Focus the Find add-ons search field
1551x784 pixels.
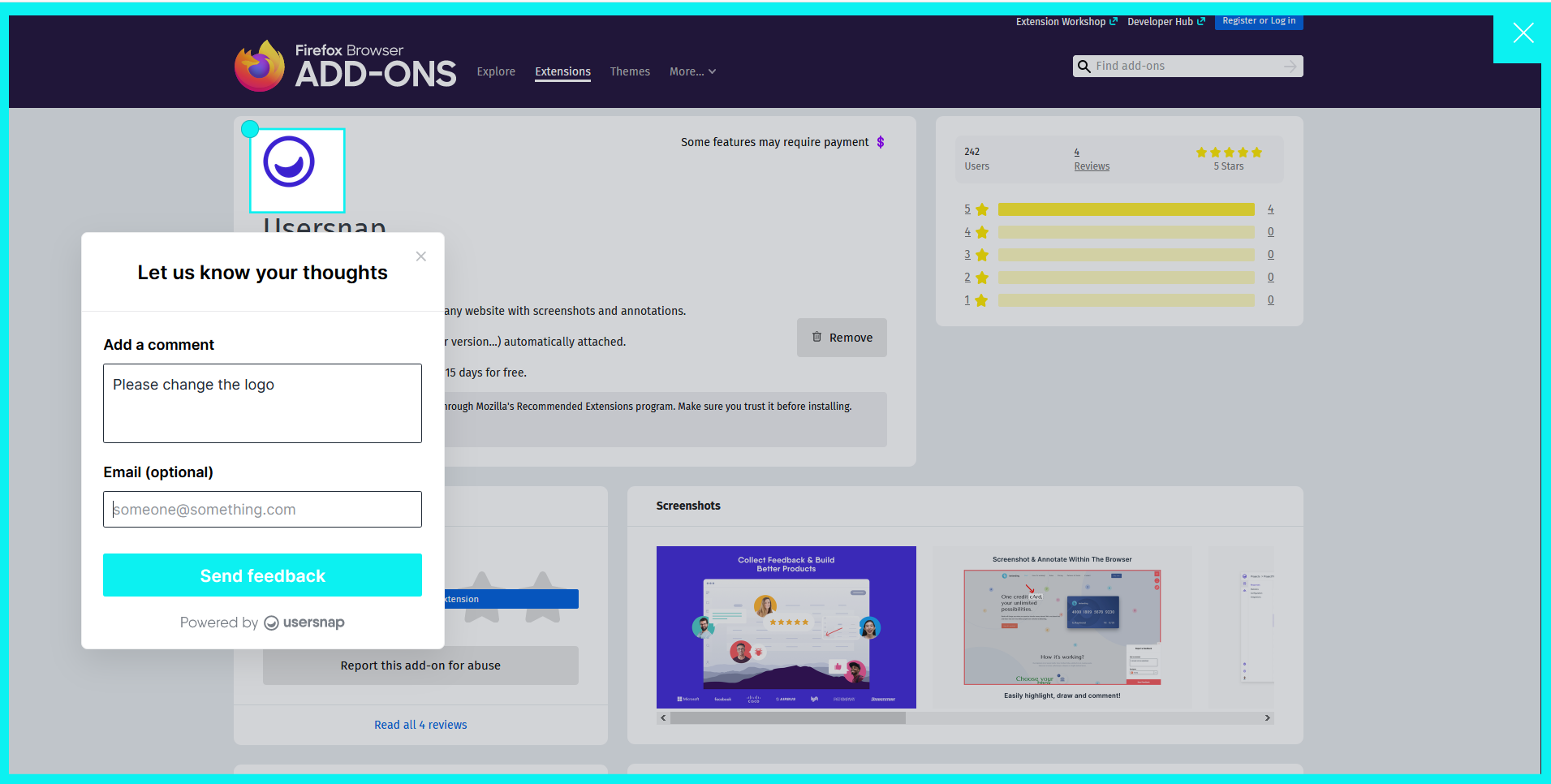click(x=1187, y=67)
